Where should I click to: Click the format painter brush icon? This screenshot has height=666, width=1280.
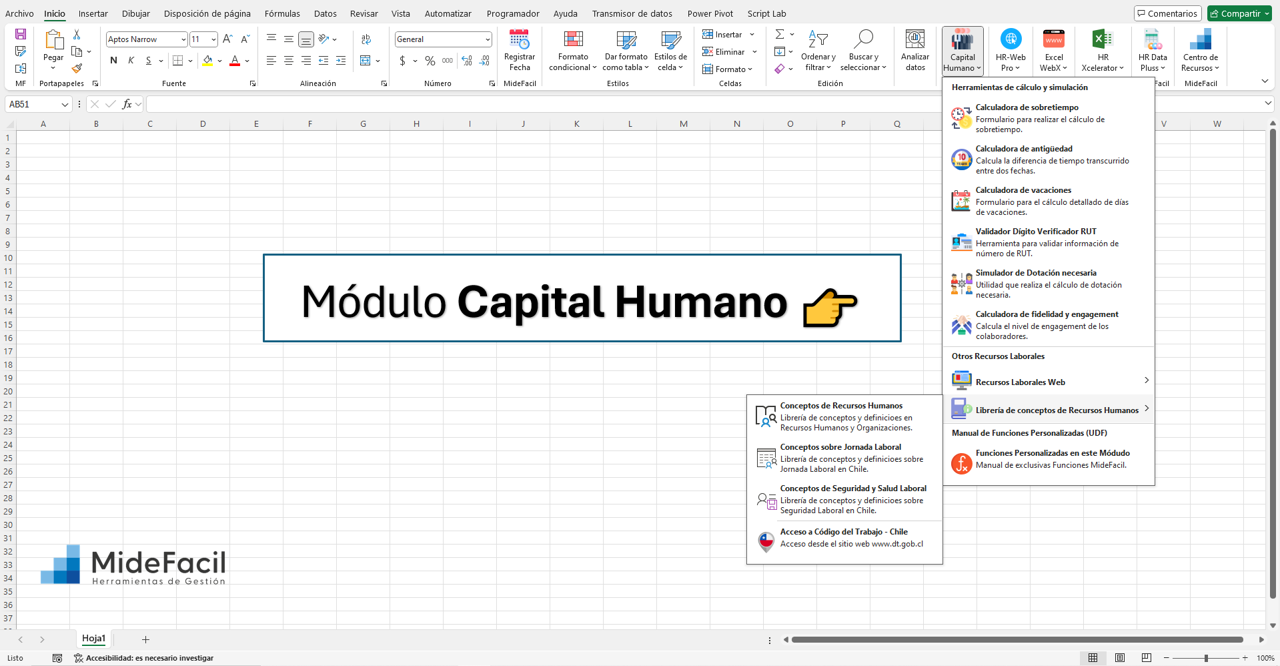point(77,68)
